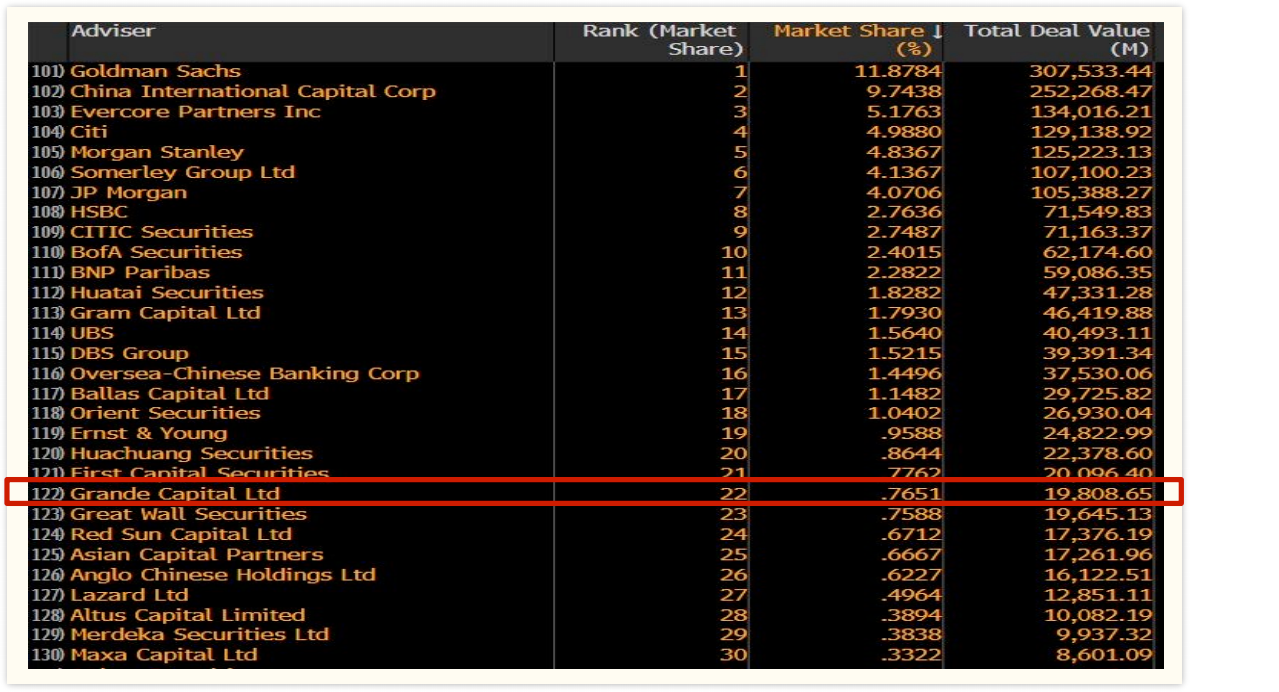The width and height of the screenshot is (1279, 692).
Task: Choose Red Sun Capital Ltd adviser
Action: 181,534
